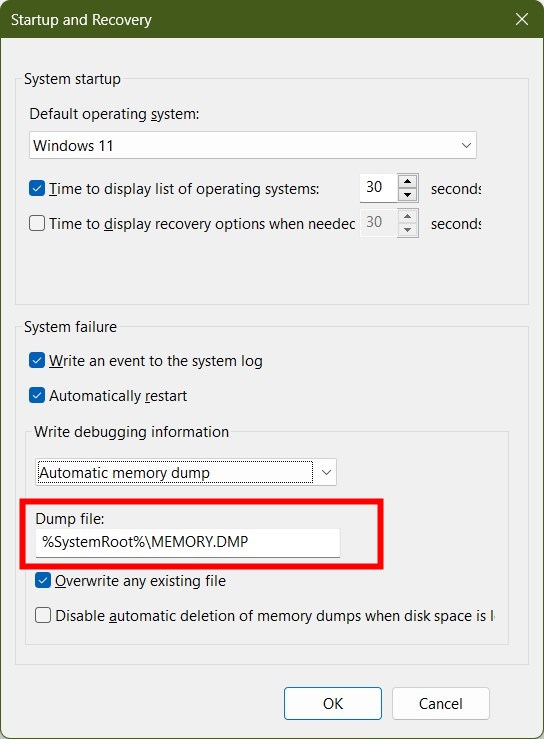This screenshot has width=544, height=739.
Task: Uncheck Overwrite any existing file
Action: [43, 580]
